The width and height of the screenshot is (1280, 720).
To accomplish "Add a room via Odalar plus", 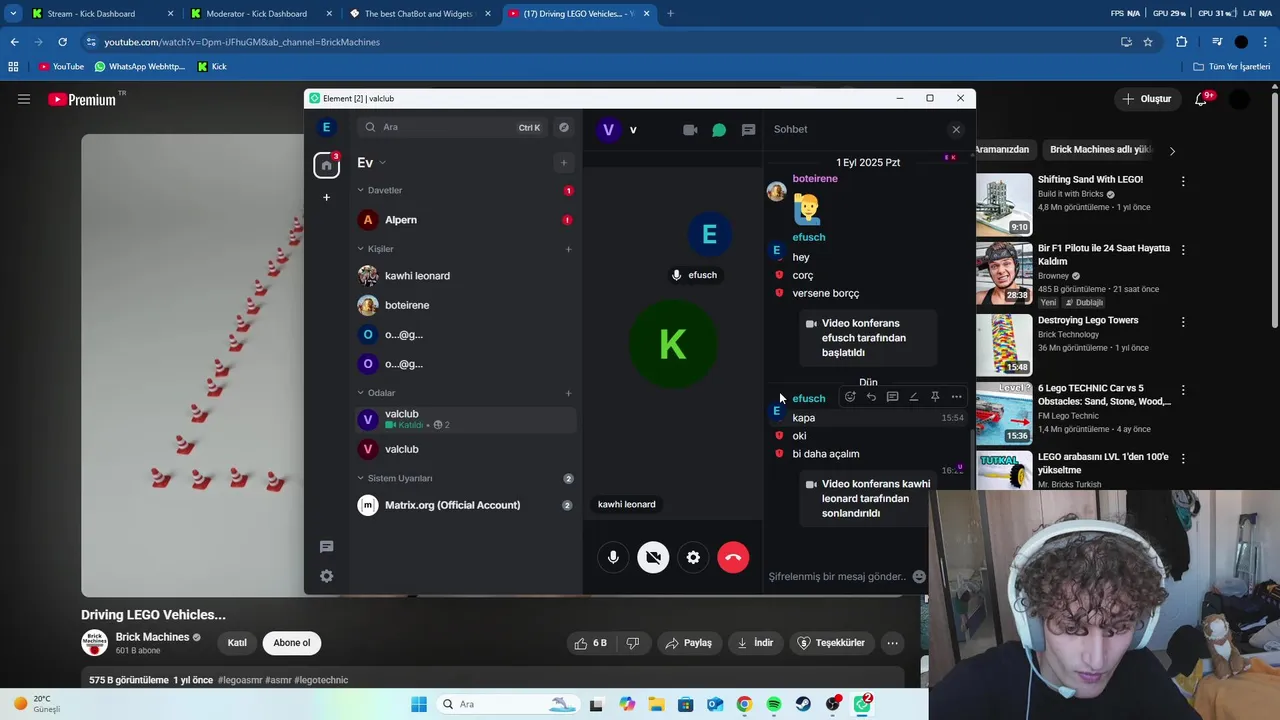I will pos(568,393).
